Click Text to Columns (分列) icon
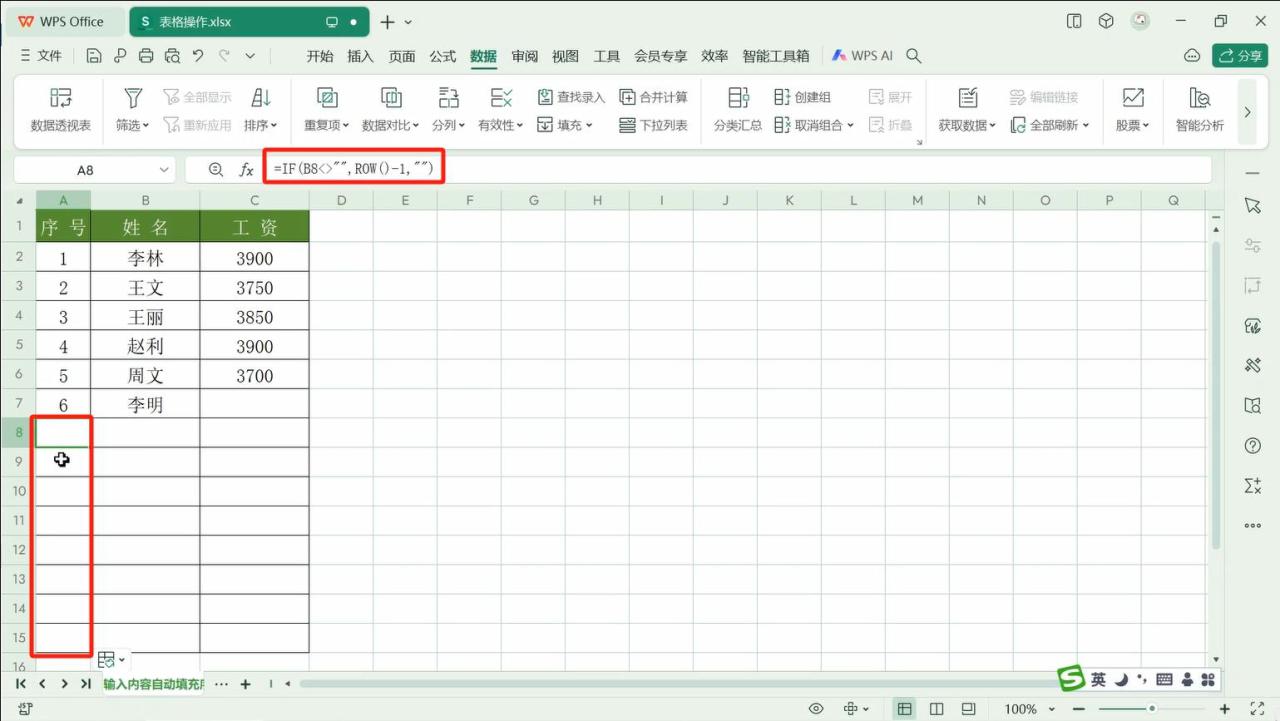This screenshot has height=721, width=1280. click(448, 98)
